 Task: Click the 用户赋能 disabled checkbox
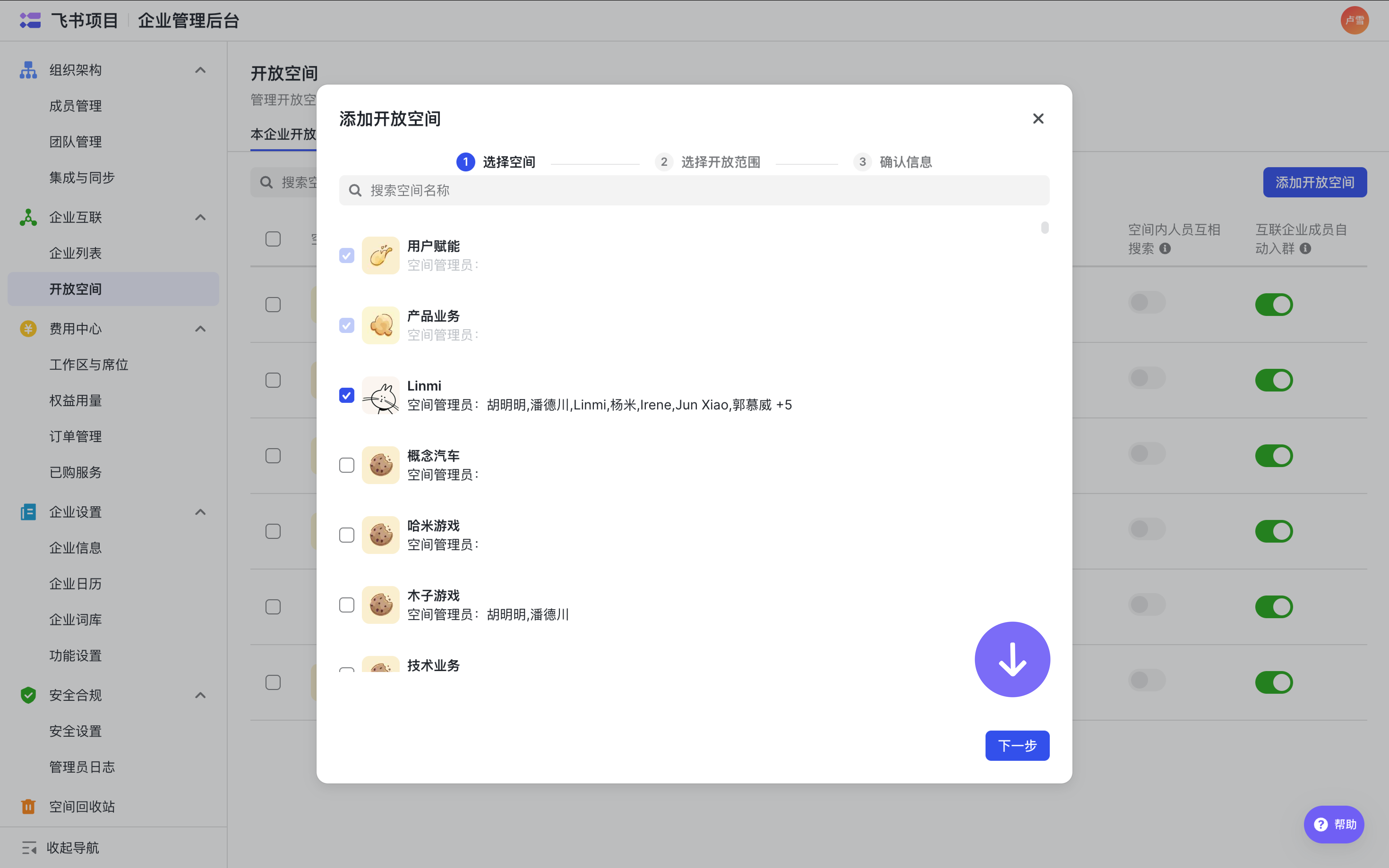coord(346,255)
